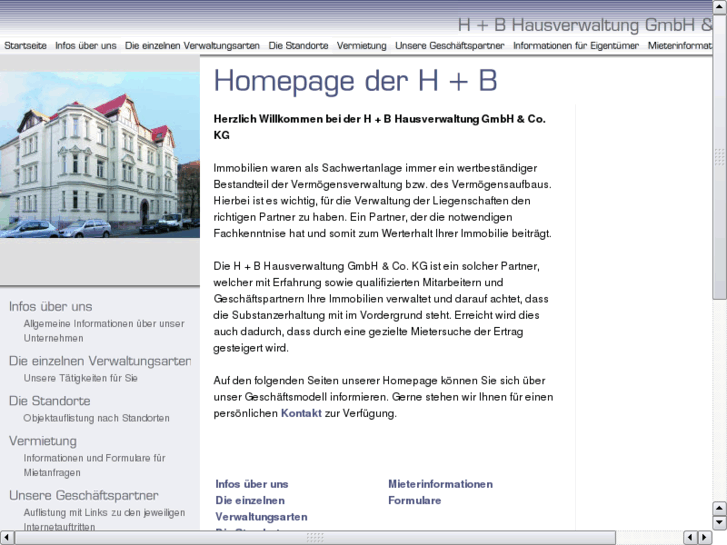The height and width of the screenshot is (545, 727).
Task: Open bottom link Formulare
Action: coord(415,500)
